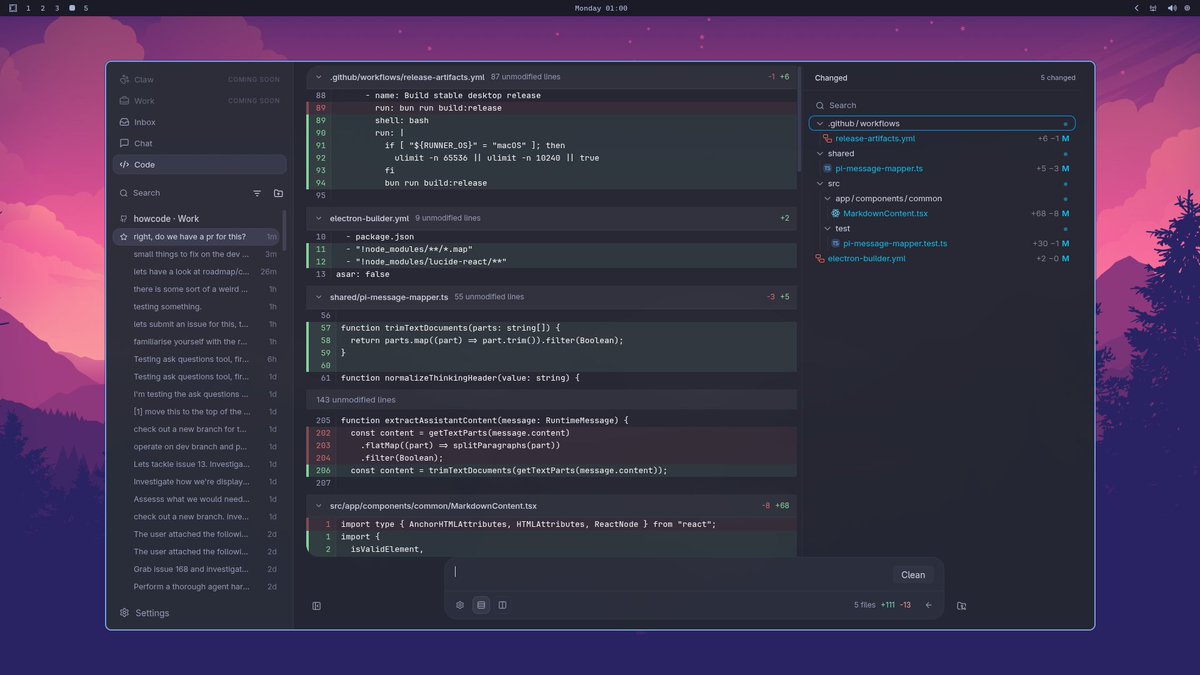Click the TS icon beside pi-message-mapper.test.ts

tap(836, 244)
